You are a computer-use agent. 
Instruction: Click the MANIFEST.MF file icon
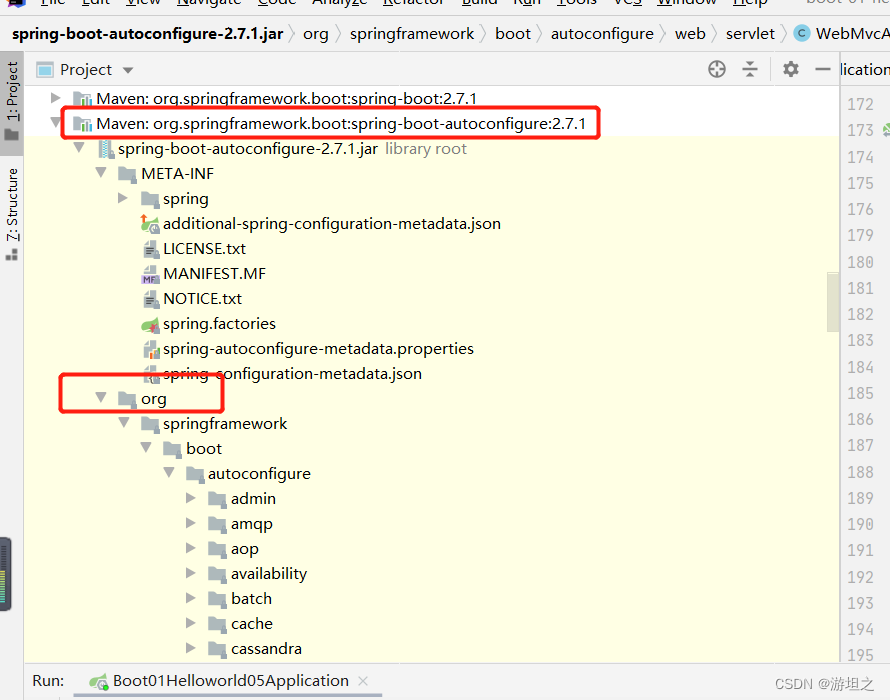click(x=150, y=273)
